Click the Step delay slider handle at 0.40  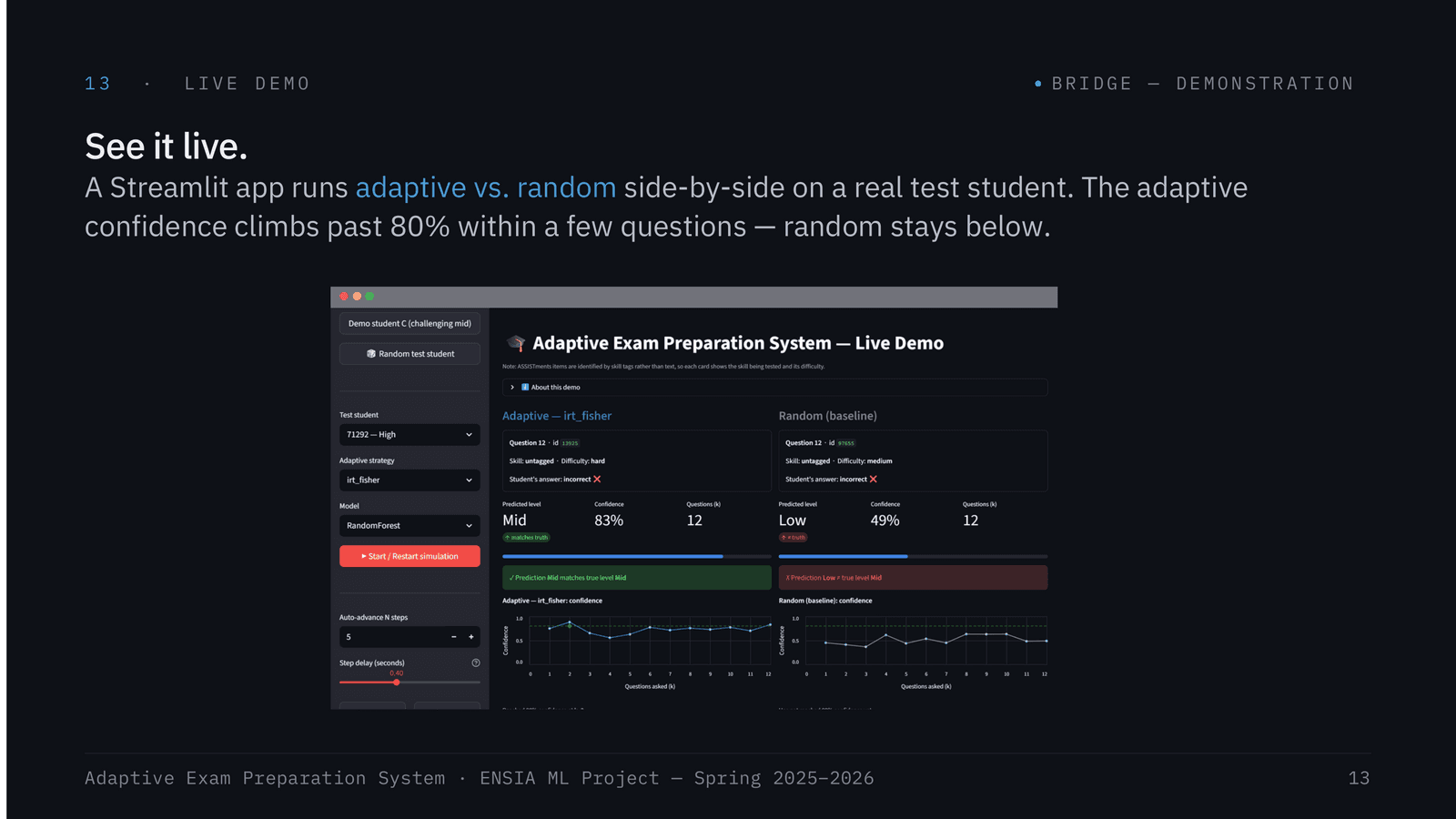tap(397, 682)
